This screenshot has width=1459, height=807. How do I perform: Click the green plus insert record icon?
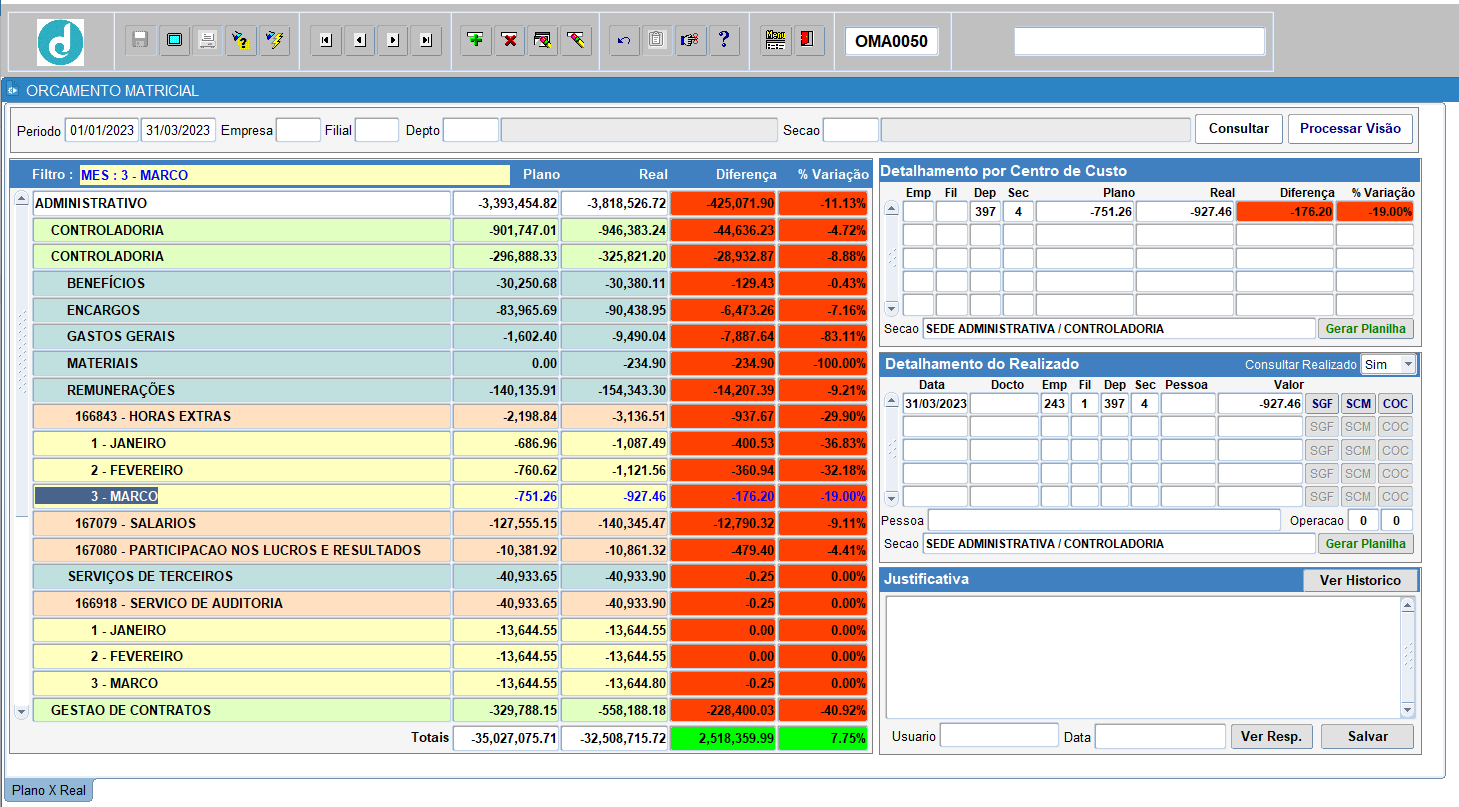pyautogui.click(x=476, y=40)
